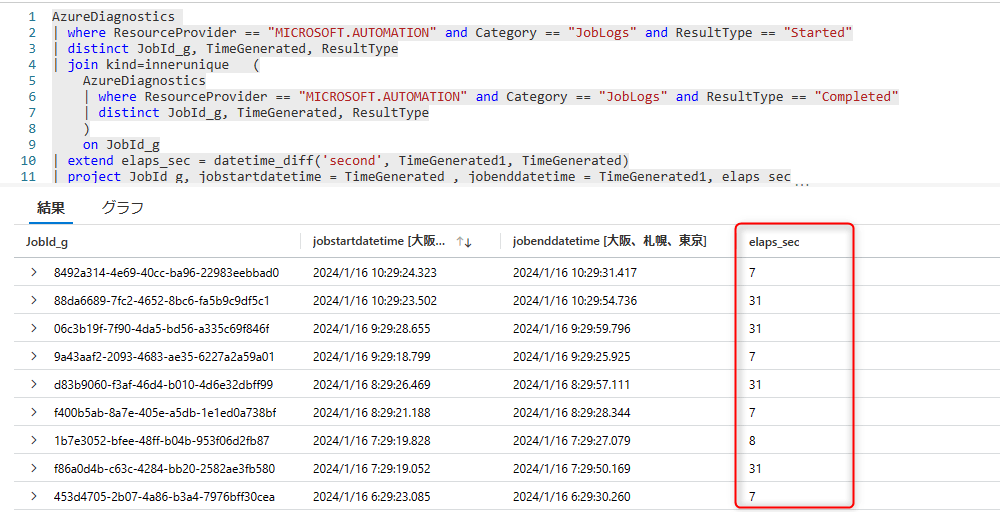The height and width of the screenshot is (512, 1000).
Task: Click job ID 1b7e3052-bfee-48ff-b04b-953f06d2fb87
Action: (161, 441)
